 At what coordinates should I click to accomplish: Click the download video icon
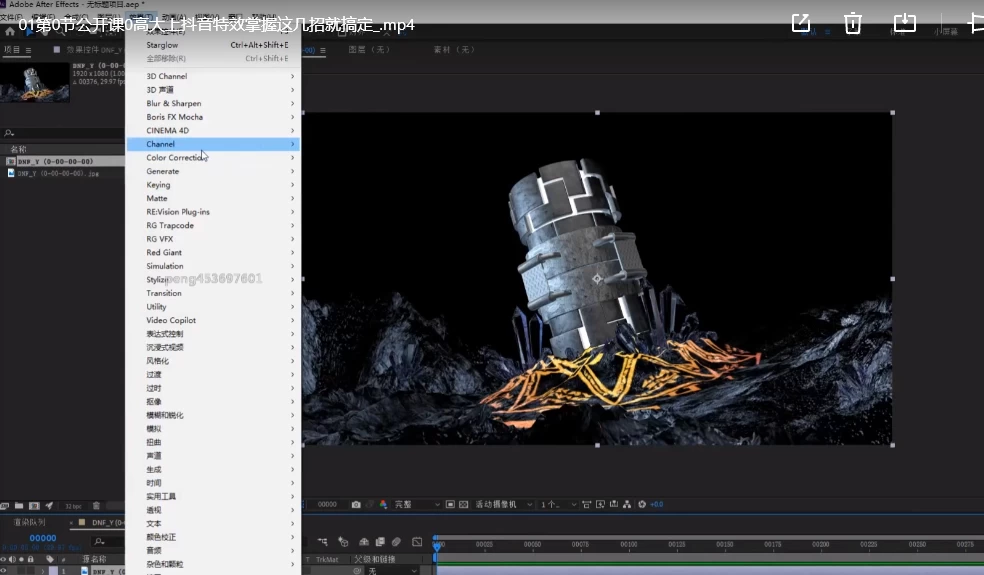(904, 23)
